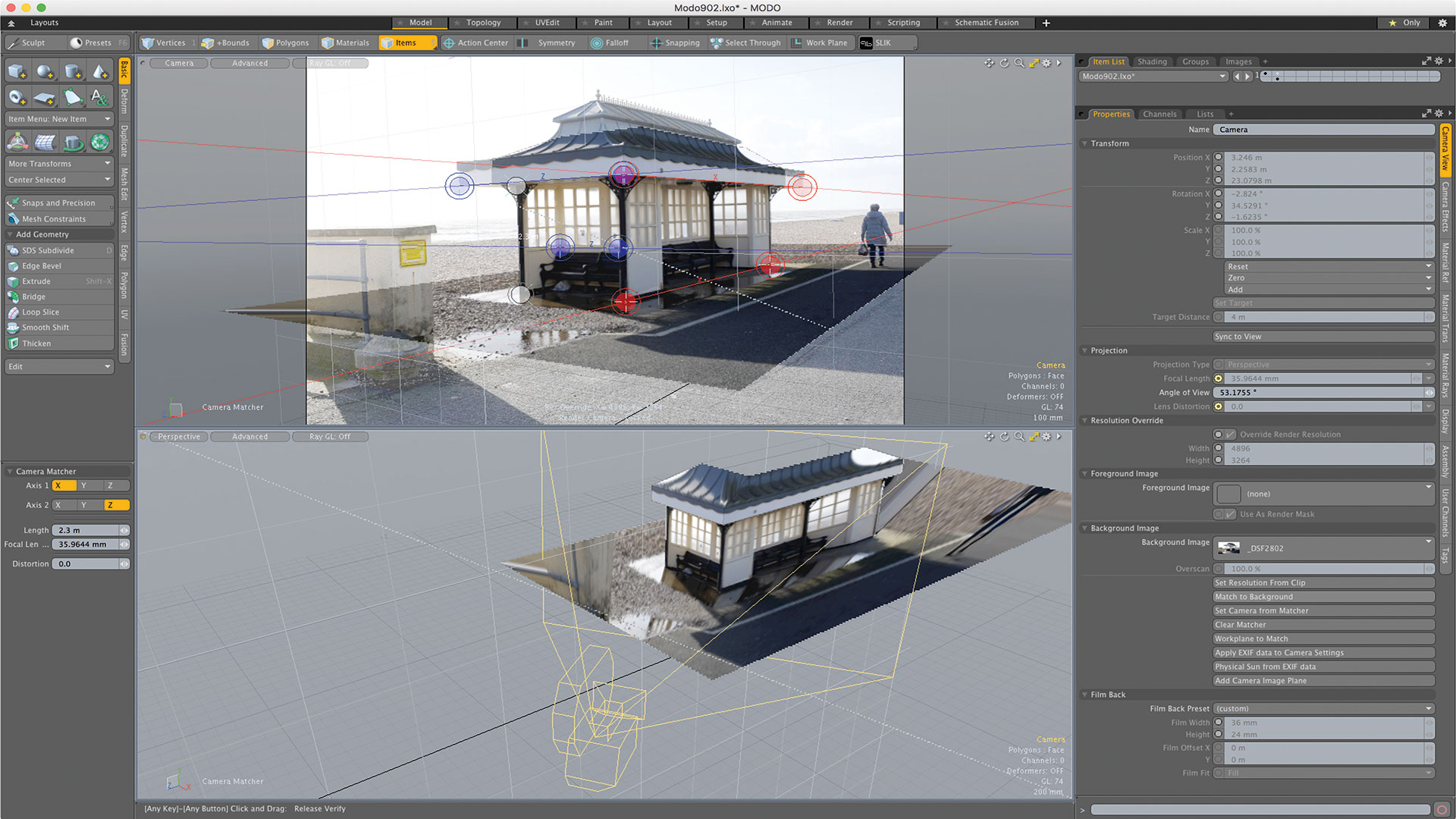Activate the curved grid Flex tool icon
Screen dimensions: 1456x819
[45, 142]
